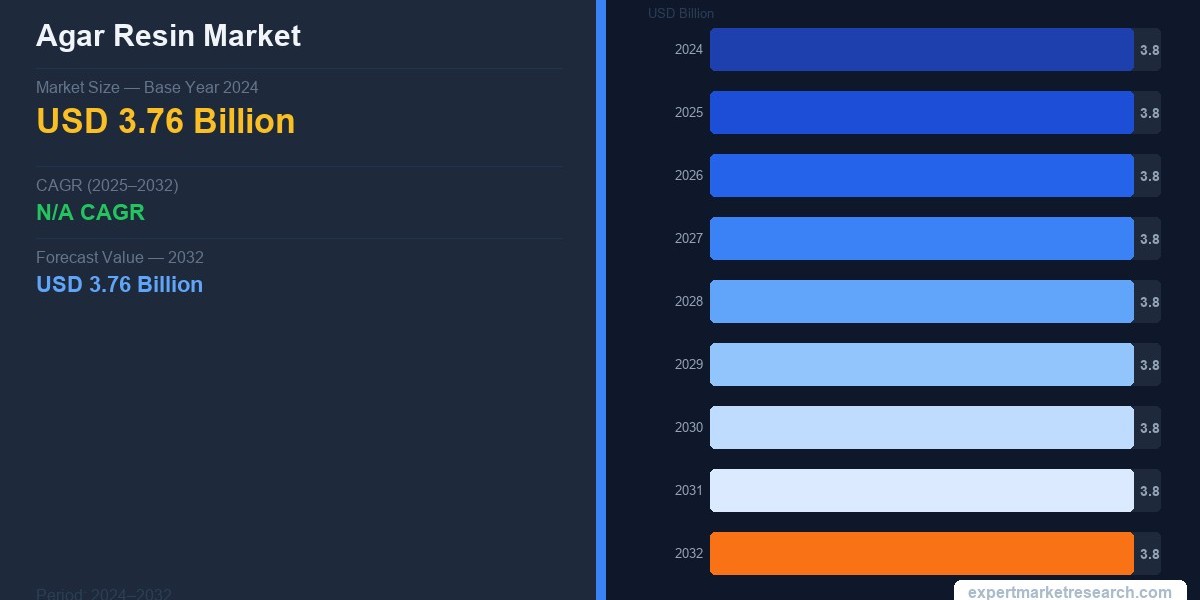Click the 3.8 value badge beside 2032 bar

[x=1149, y=554]
